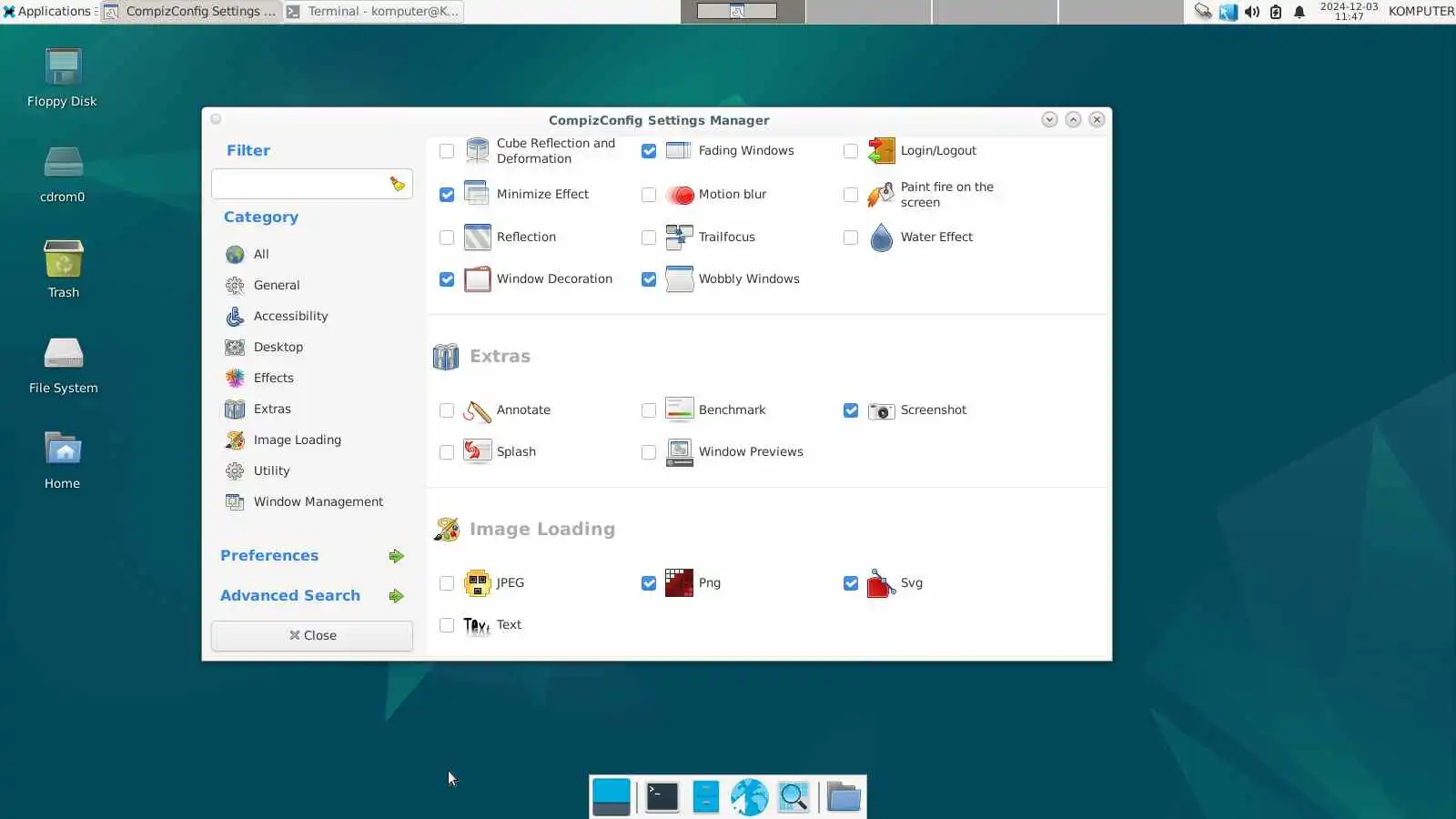
Task: Open the notification bell in the panel
Action: click(1299, 12)
